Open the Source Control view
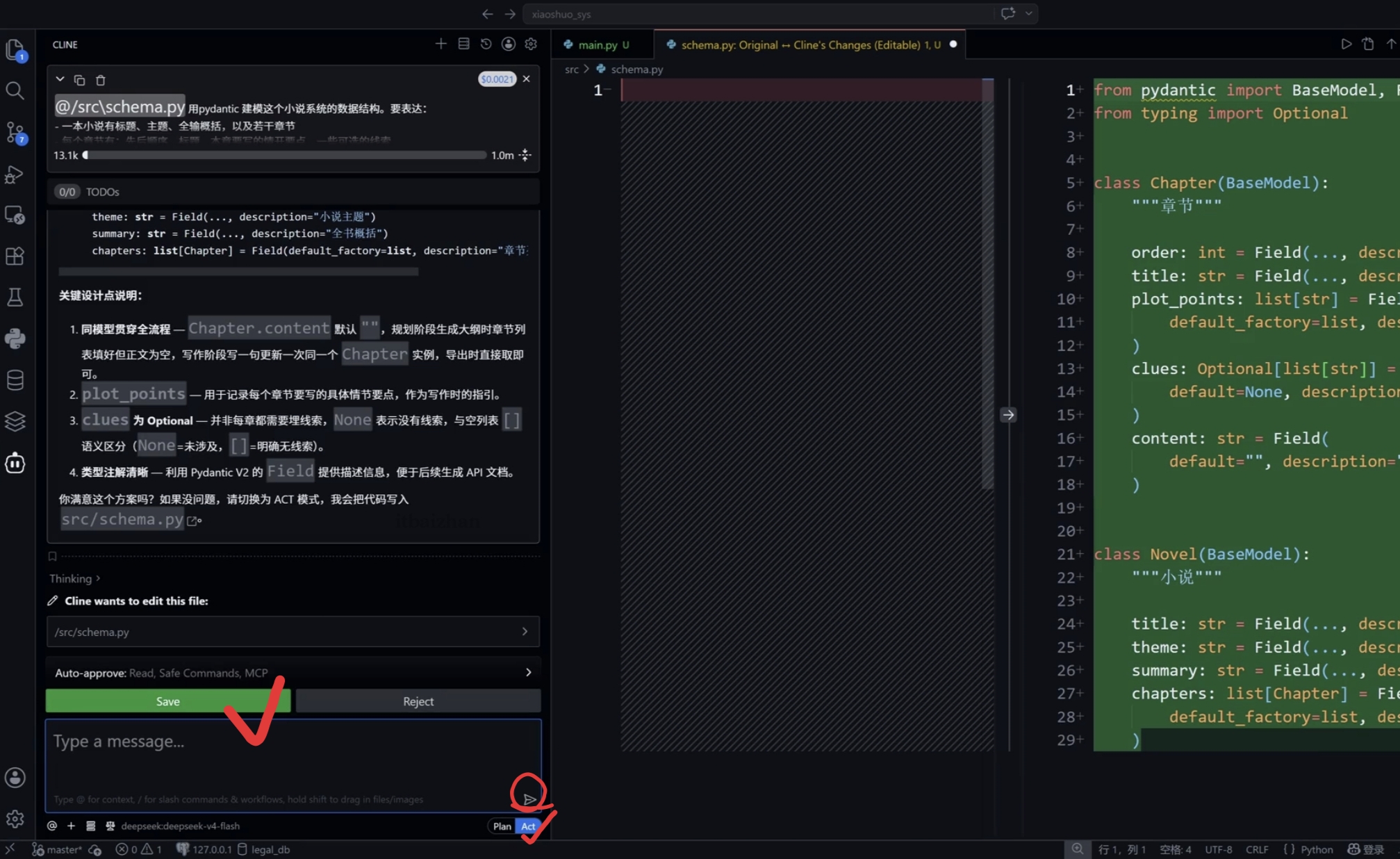1400x859 pixels. click(15, 132)
